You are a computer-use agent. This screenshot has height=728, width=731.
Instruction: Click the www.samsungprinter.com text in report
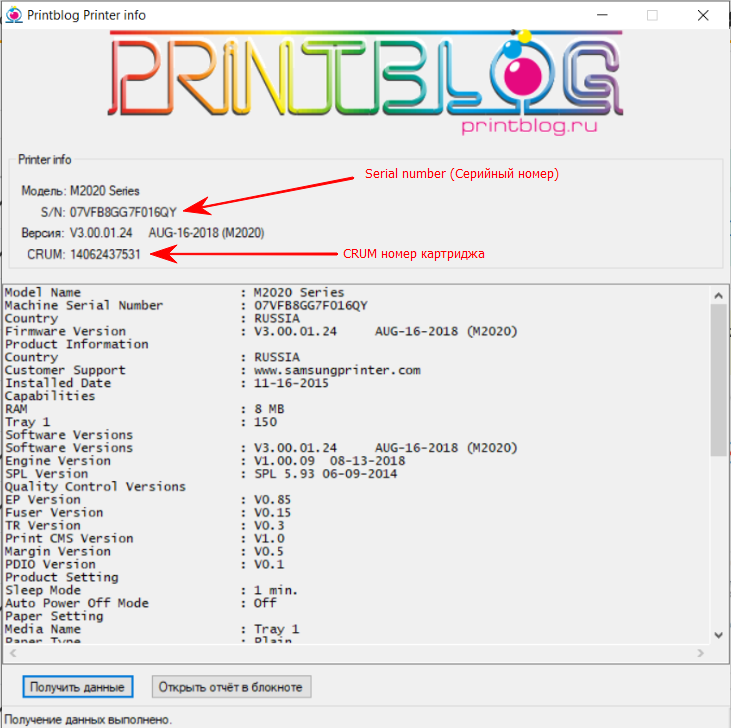337,370
